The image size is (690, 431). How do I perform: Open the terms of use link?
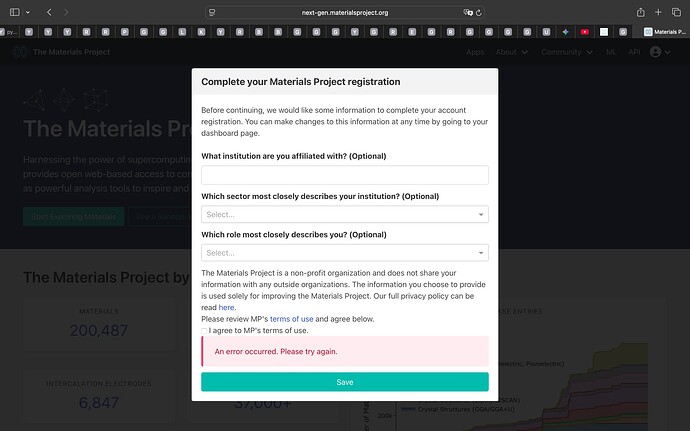tap(290, 319)
